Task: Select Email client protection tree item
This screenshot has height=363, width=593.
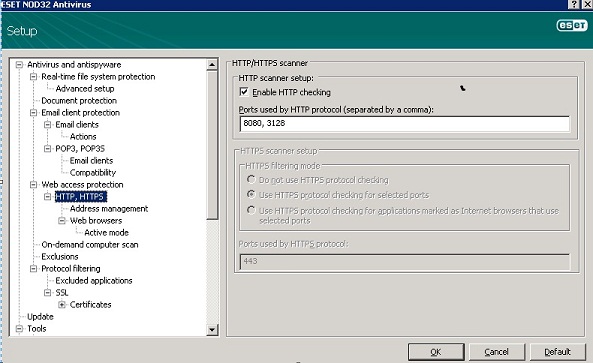Action: [x=81, y=113]
